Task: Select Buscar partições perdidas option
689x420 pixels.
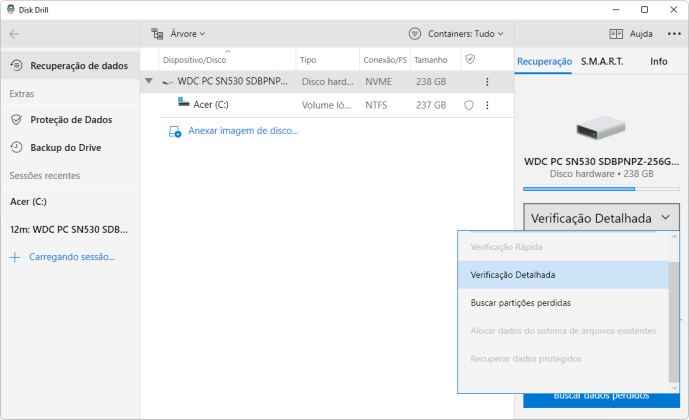Action: click(563, 303)
